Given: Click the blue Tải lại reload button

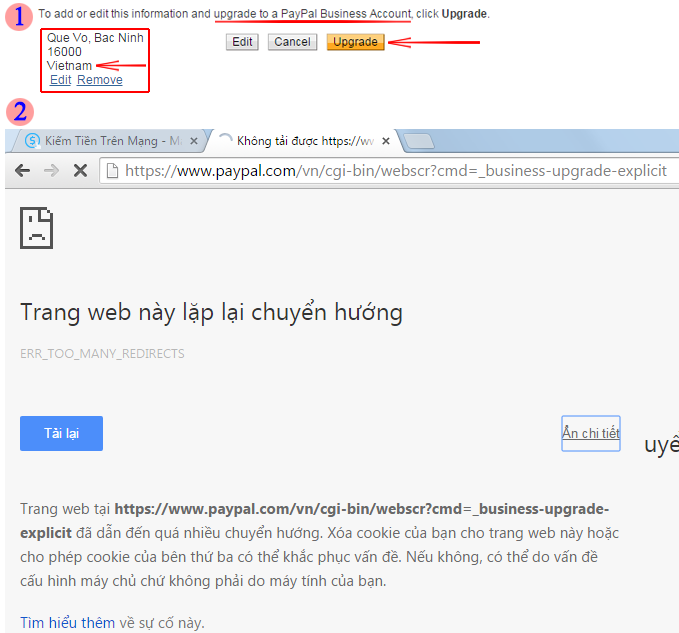Looking at the screenshot, I should click(61, 433).
